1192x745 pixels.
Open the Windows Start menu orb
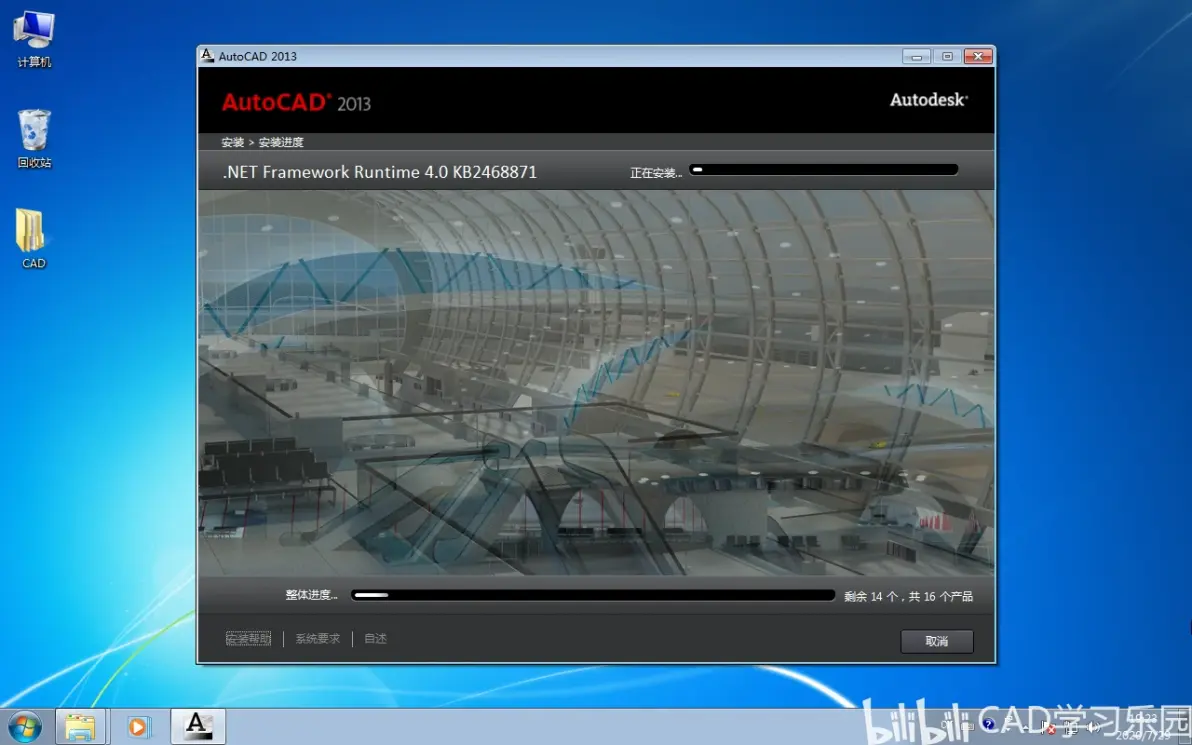24,727
